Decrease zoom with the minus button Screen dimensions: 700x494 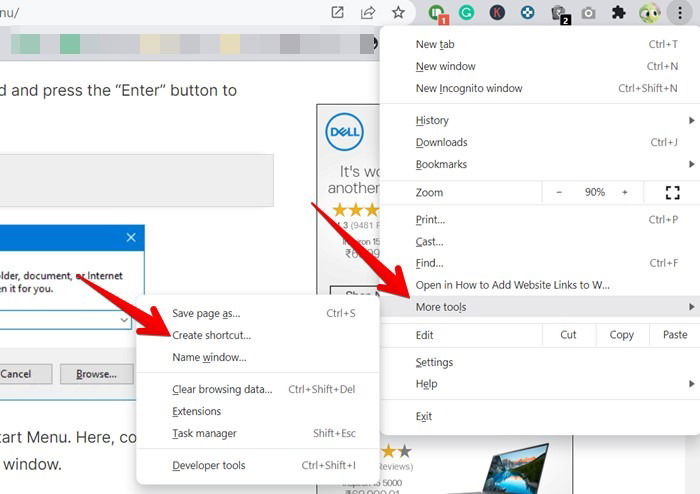pos(559,192)
